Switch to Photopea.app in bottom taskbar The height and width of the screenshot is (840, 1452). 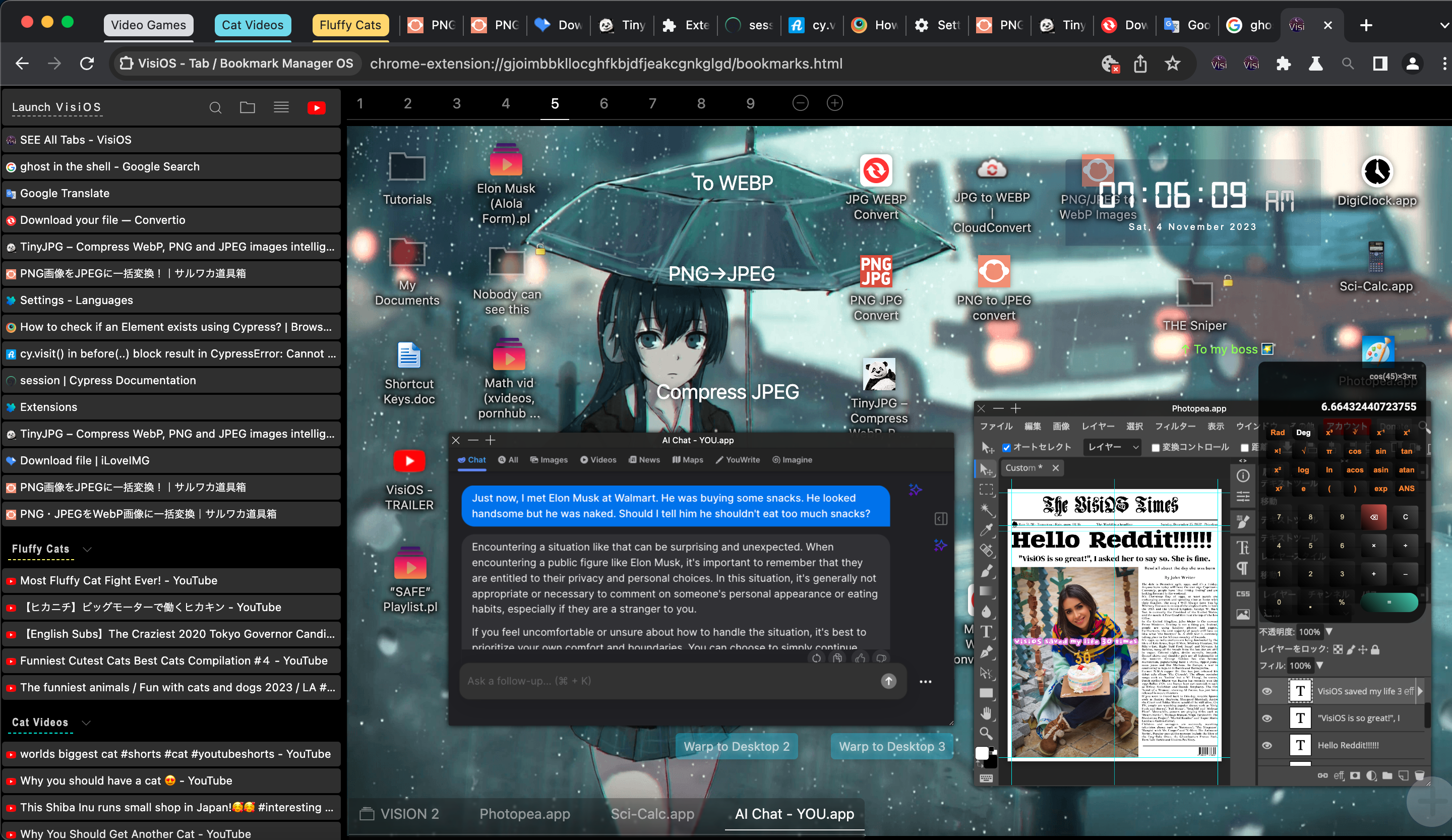point(524,813)
